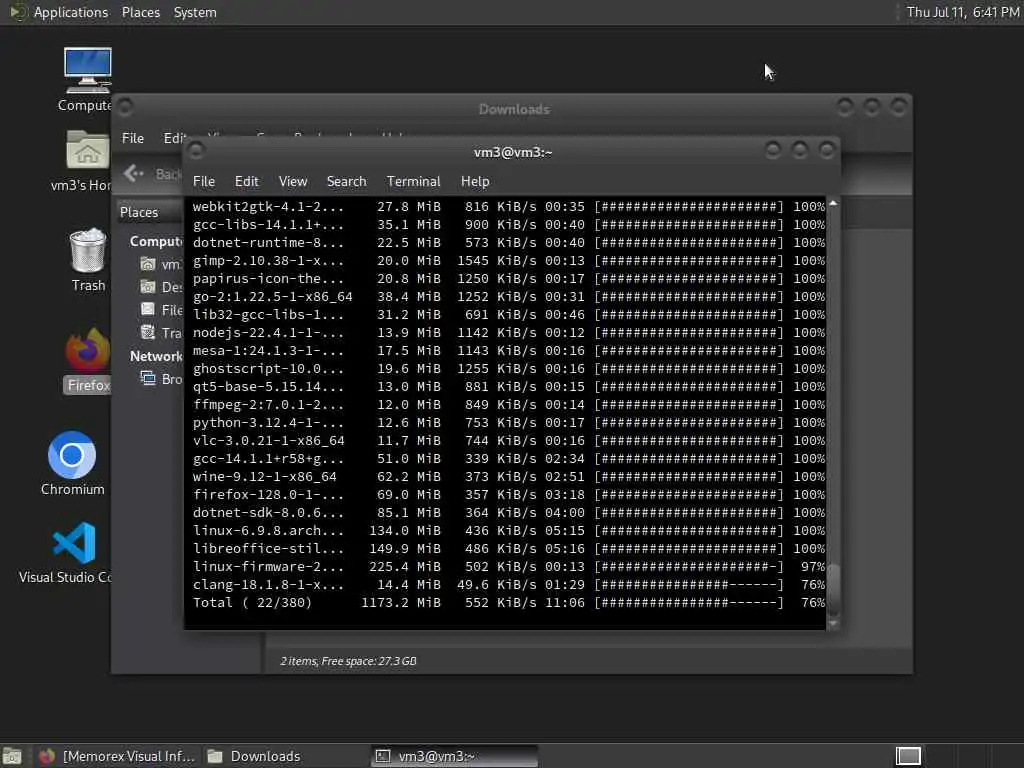Screen dimensions: 1024x768
Task: Collapse the Network section in sidebar
Action: [x=155, y=356]
